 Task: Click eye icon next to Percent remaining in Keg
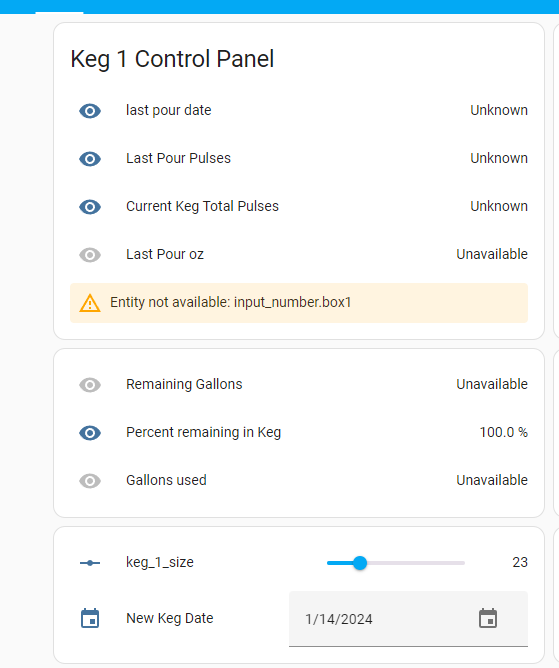coord(90,433)
